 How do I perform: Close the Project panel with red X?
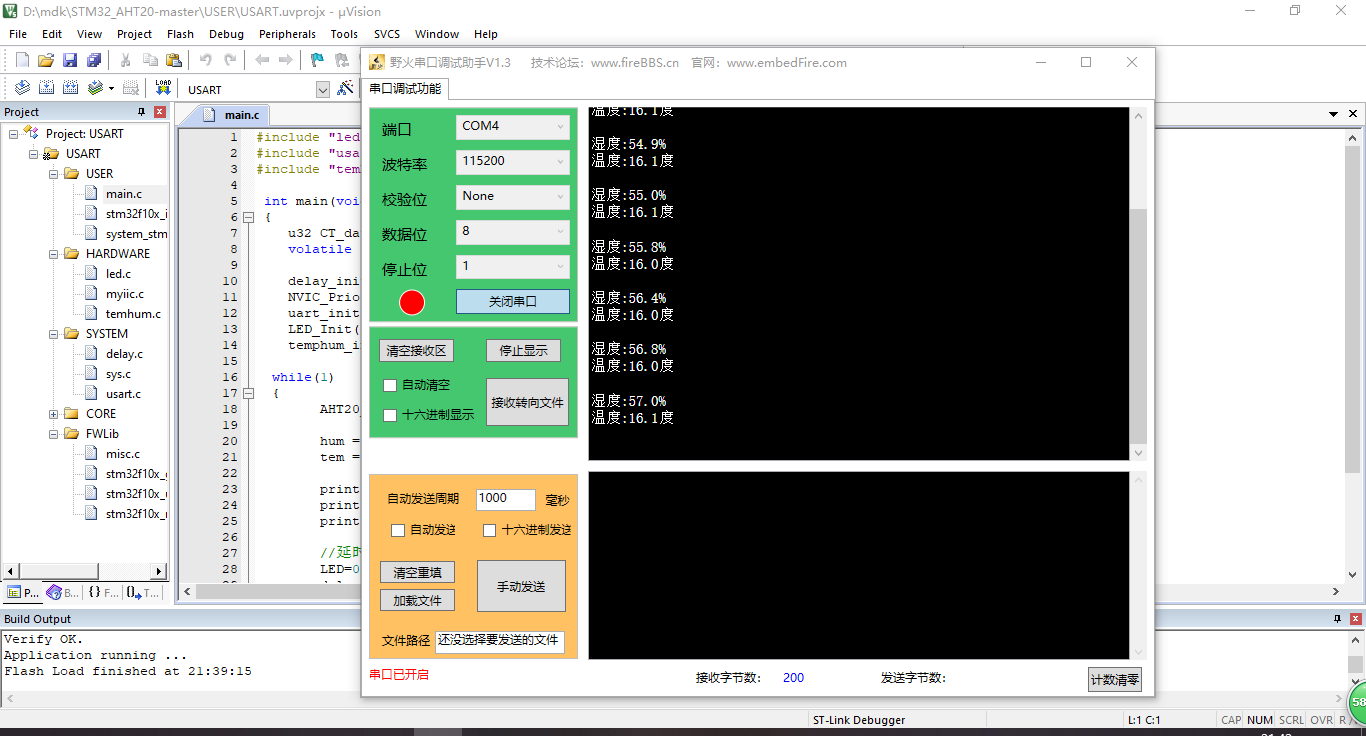[160, 111]
